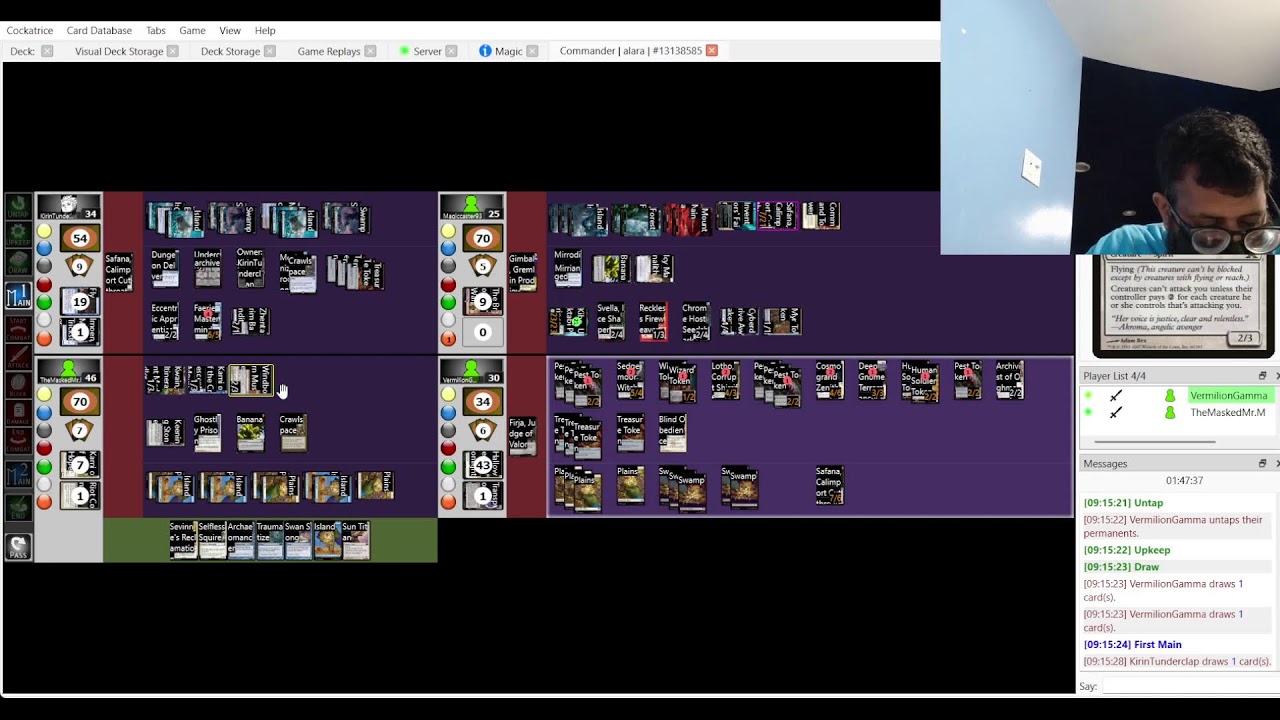Close the Game Replays tab

click(x=370, y=51)
